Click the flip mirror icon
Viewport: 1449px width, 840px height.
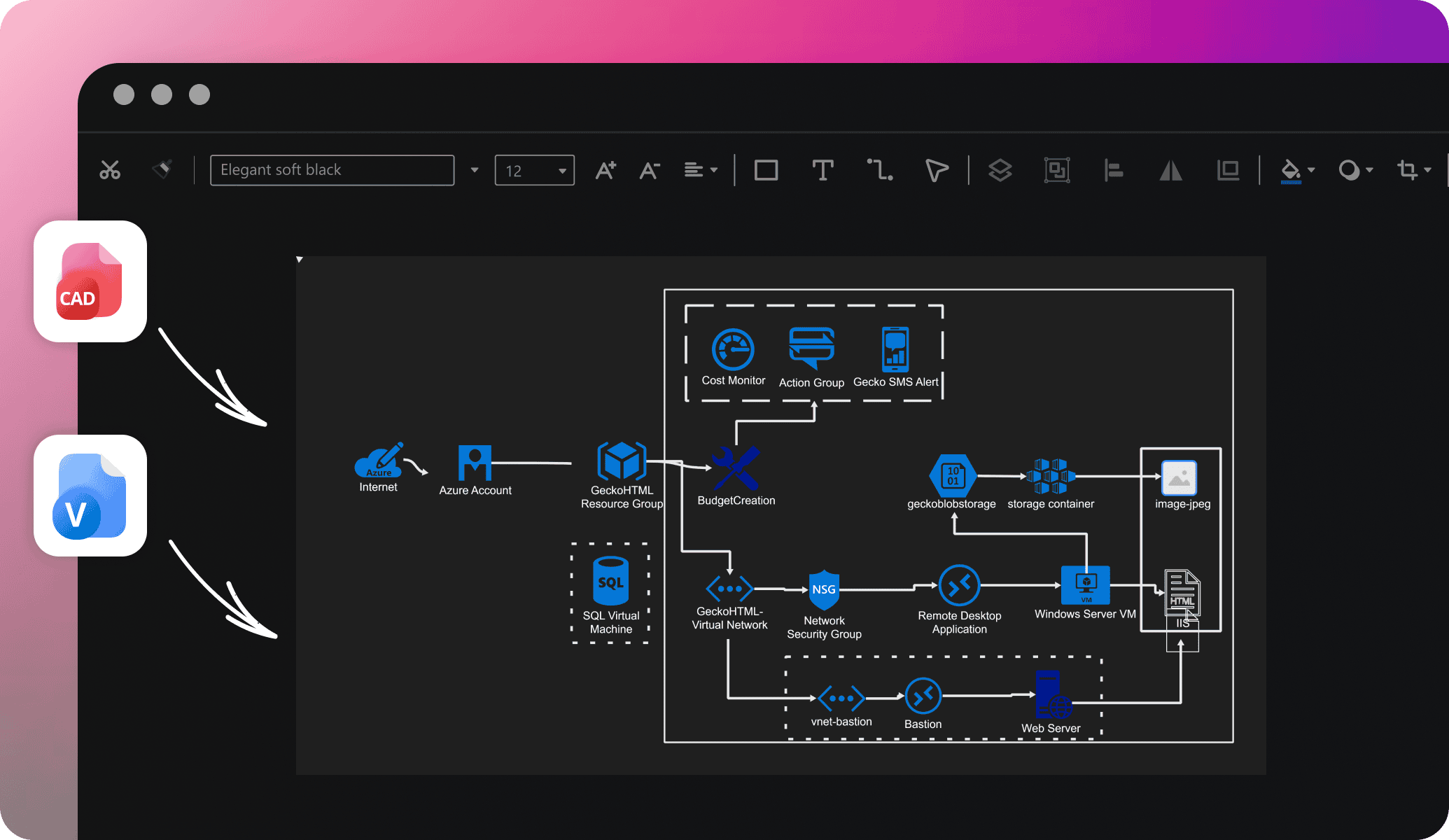[1170, 170]
